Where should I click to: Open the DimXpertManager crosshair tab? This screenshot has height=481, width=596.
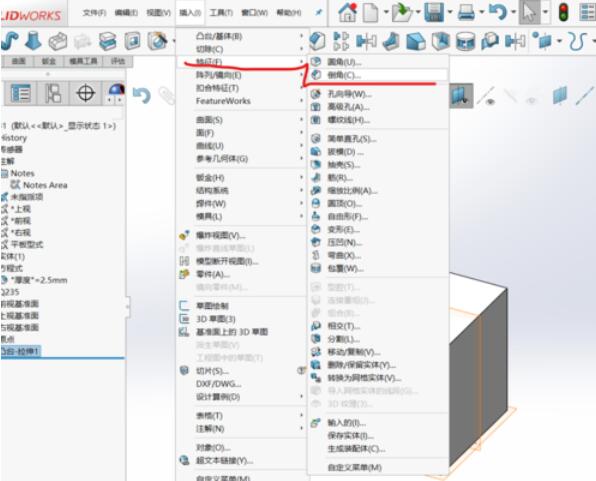click(86, 93)
